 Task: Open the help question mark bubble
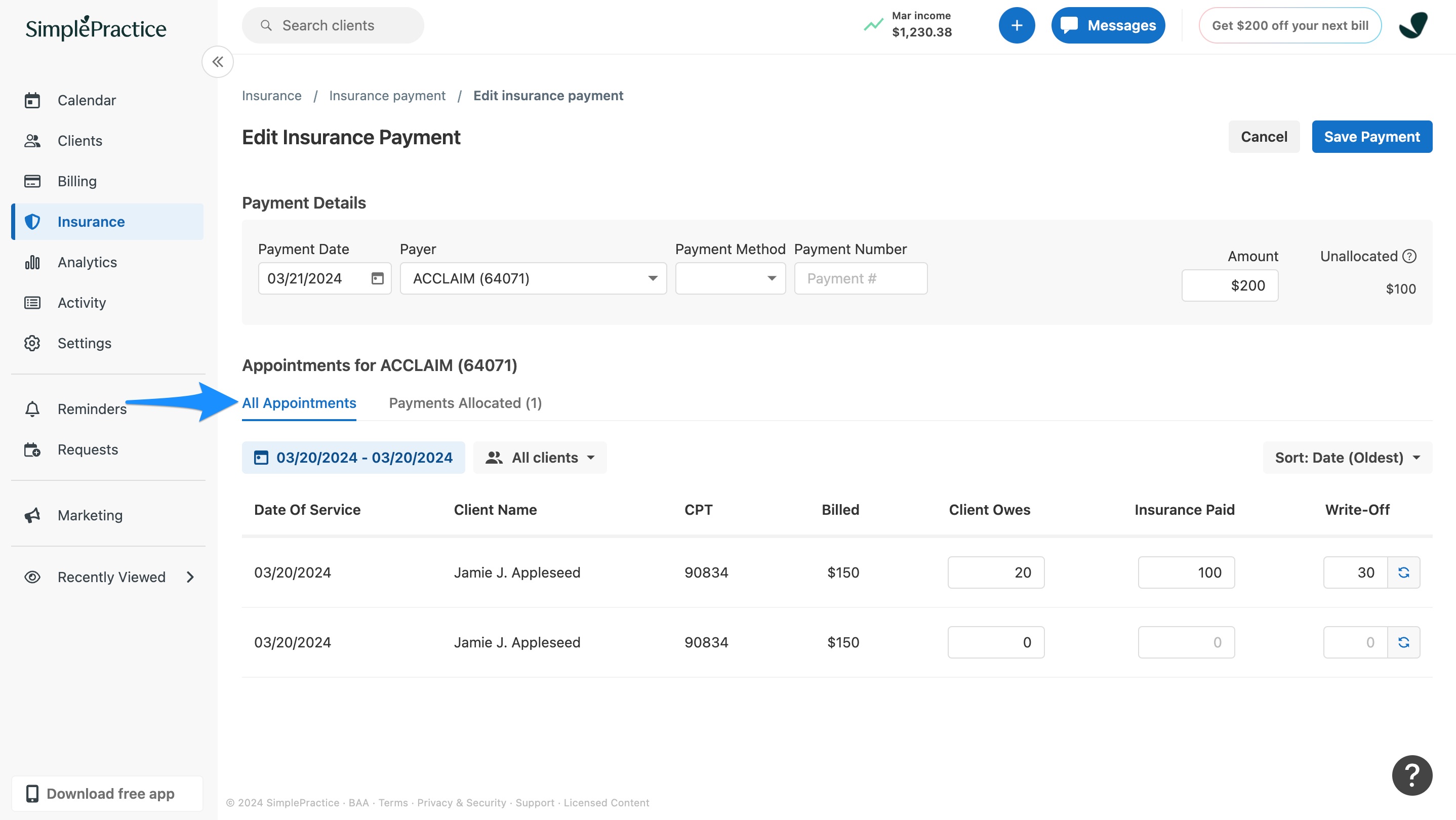point(1412,775)
